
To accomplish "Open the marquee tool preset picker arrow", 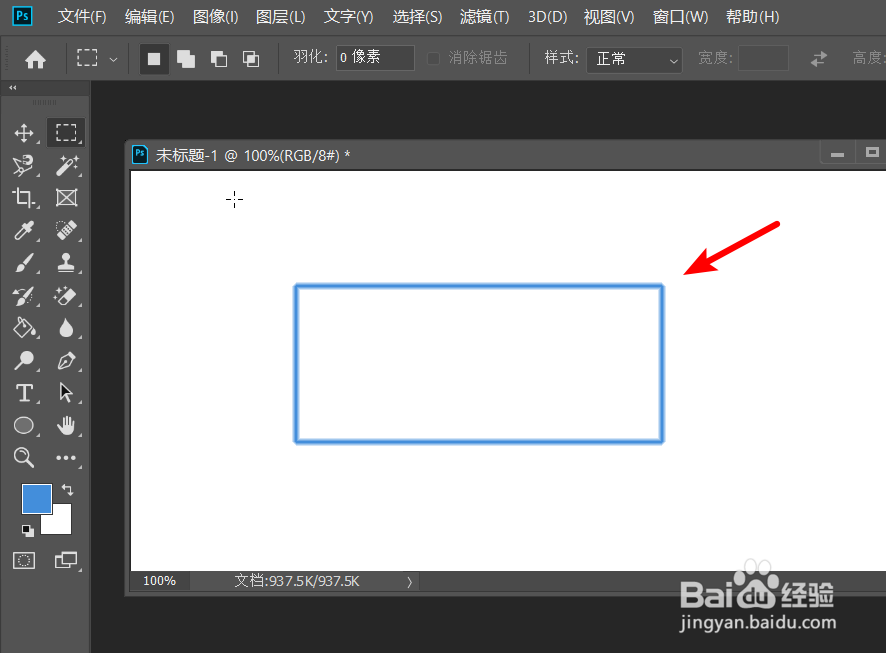I will pyautogui.click(x=114, y=59).
